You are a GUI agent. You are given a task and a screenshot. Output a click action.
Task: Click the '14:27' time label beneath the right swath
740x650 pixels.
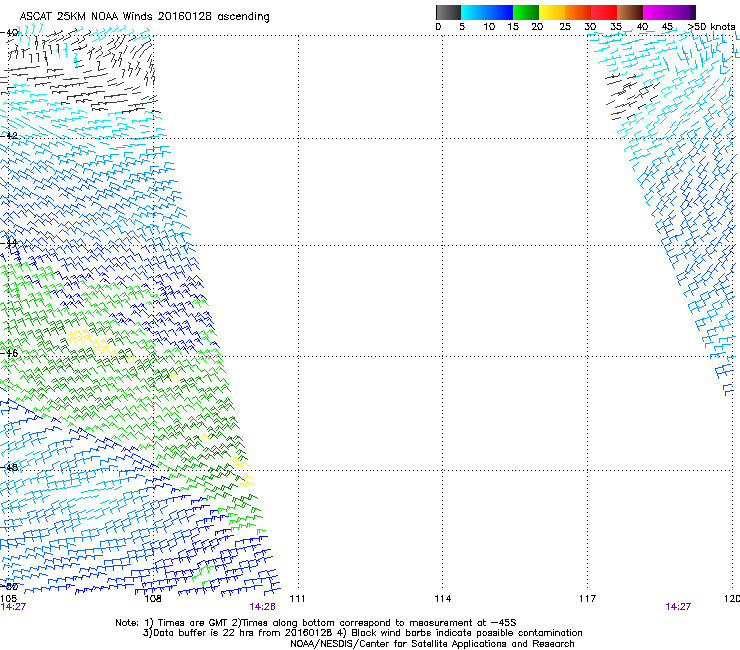coord(678,607)
